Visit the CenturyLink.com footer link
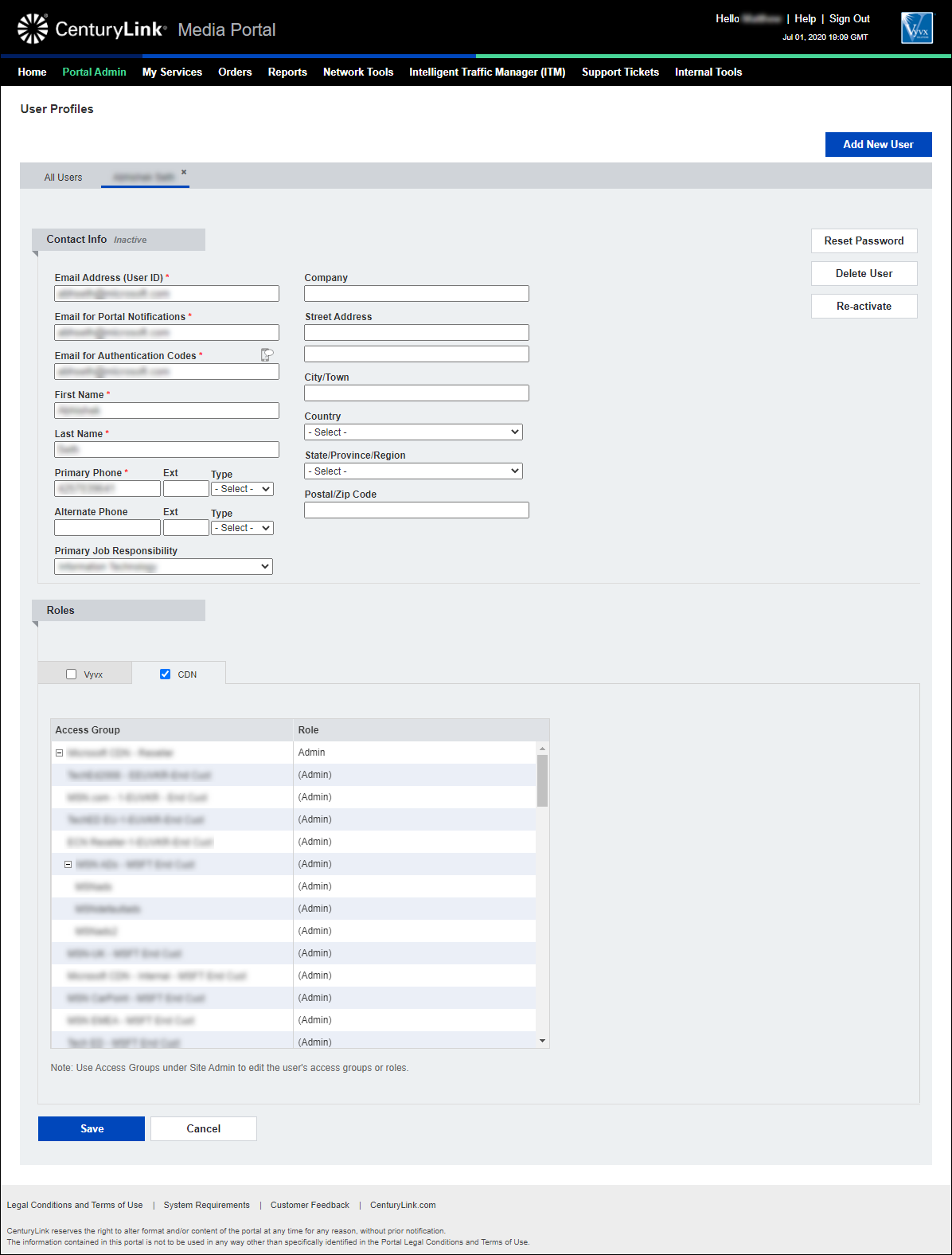The height and width of the screenshot is (1255, 952). point(403,1205)
